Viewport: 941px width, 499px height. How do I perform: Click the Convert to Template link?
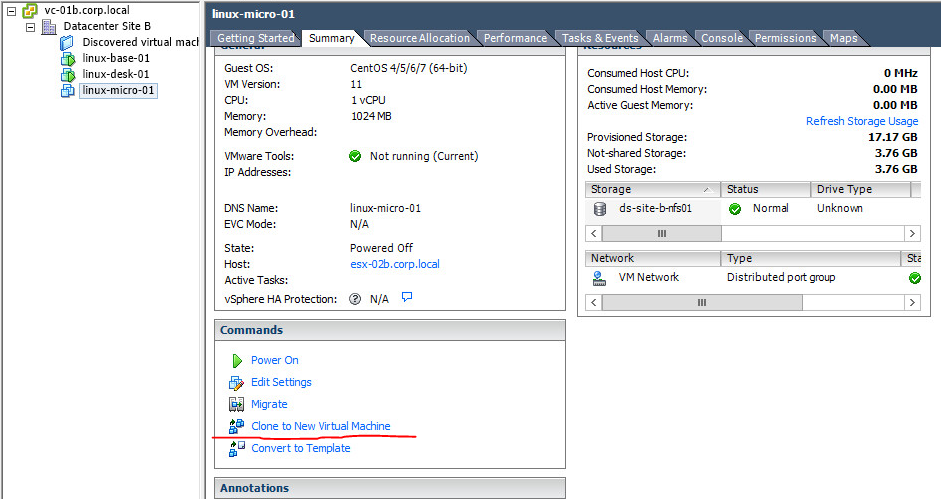point(301,448)
